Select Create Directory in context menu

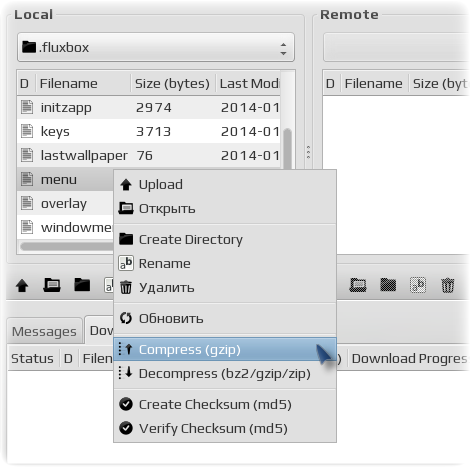[225, 239]
